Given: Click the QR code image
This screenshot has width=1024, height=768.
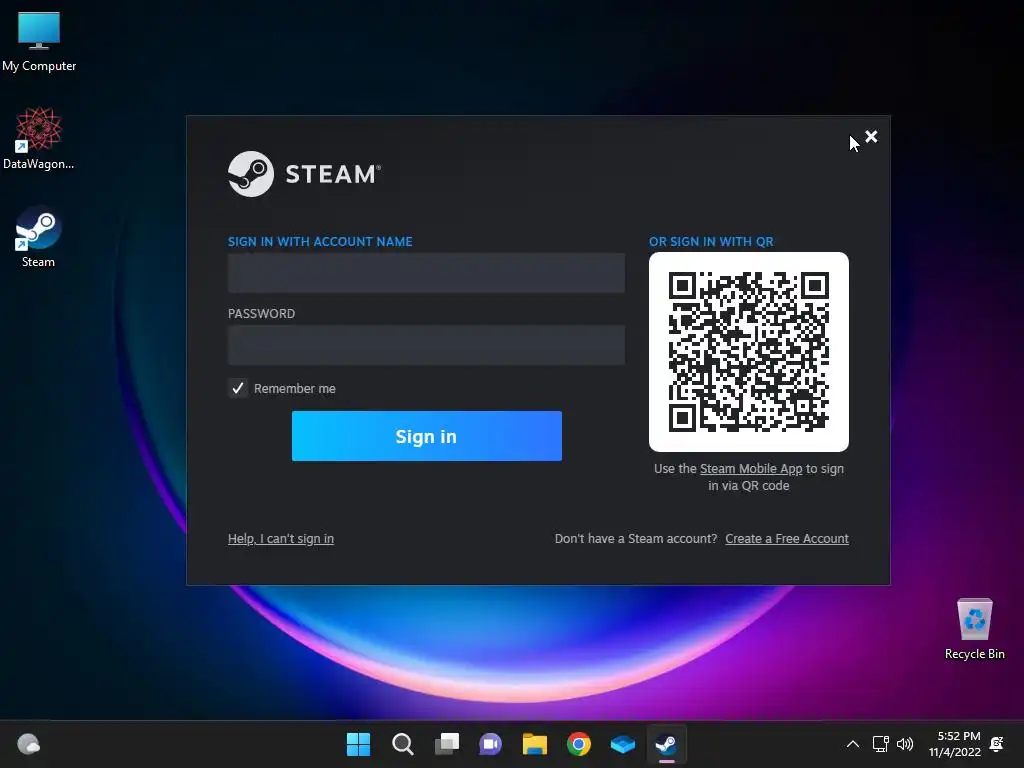Looking at the screenshot, I should 748,352.
